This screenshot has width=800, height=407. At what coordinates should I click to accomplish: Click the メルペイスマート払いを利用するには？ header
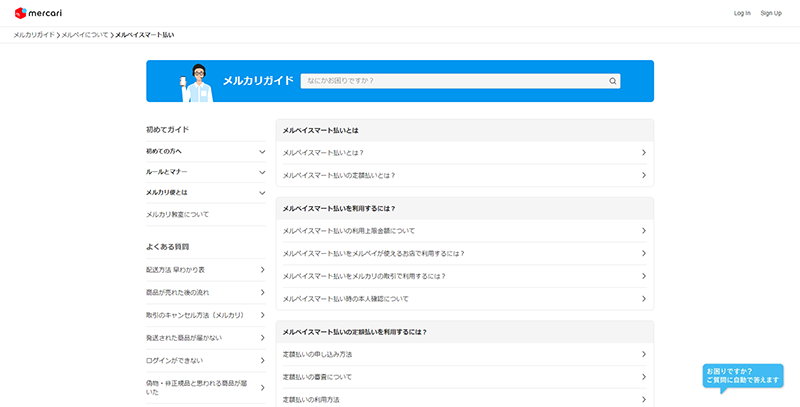pyautogui.click(x=465, y=209)
